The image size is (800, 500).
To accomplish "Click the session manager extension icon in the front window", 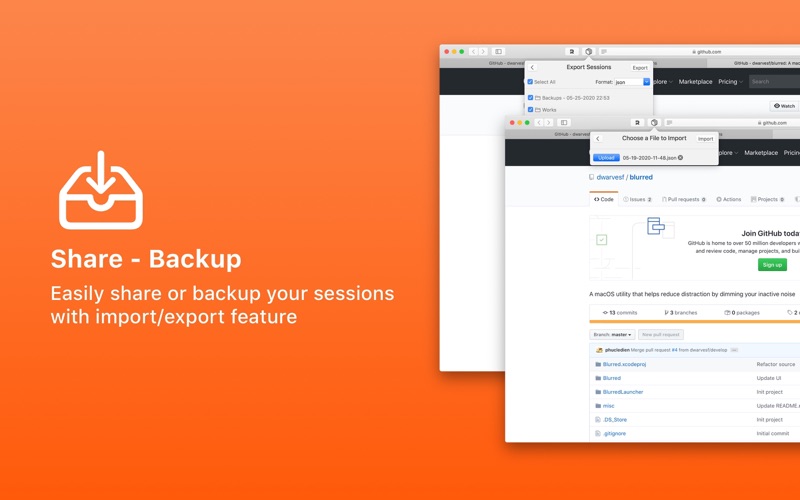I will (x=654, y=122).
